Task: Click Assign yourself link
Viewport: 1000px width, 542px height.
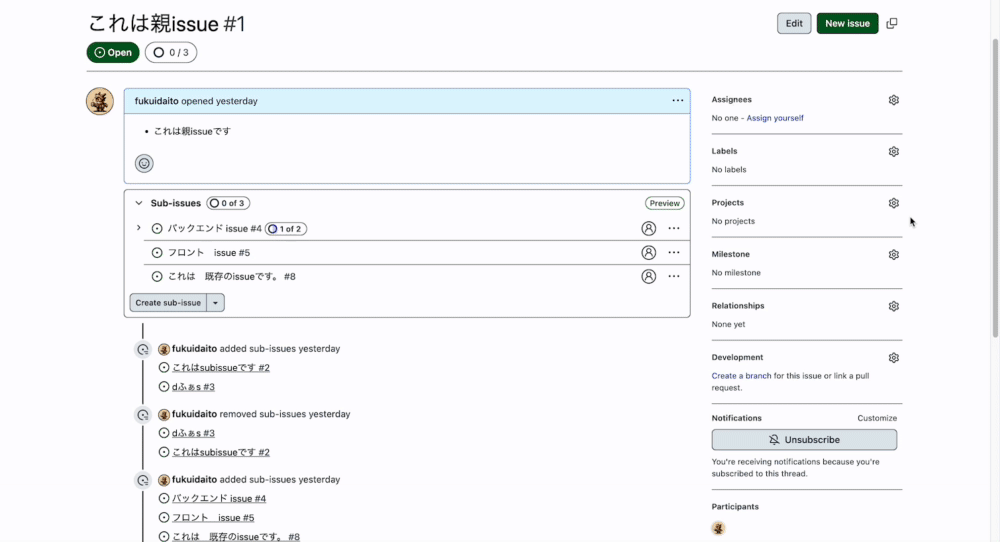Action: pyautogui.click(x=775, y=118)
